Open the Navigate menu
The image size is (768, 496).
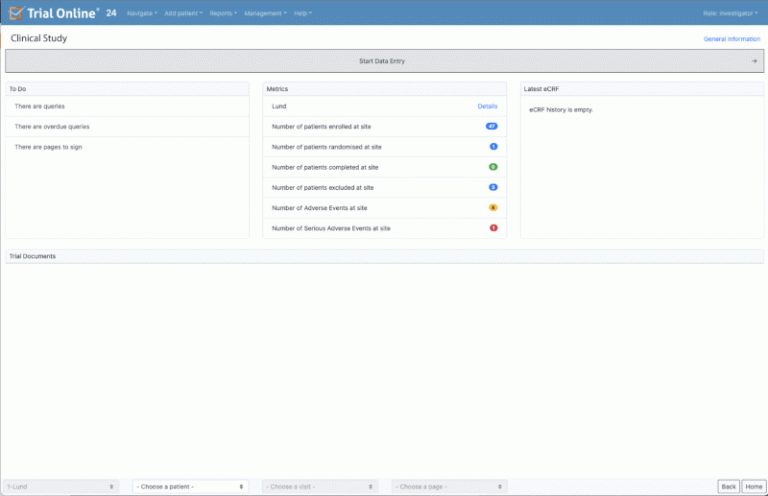point(142,13)
